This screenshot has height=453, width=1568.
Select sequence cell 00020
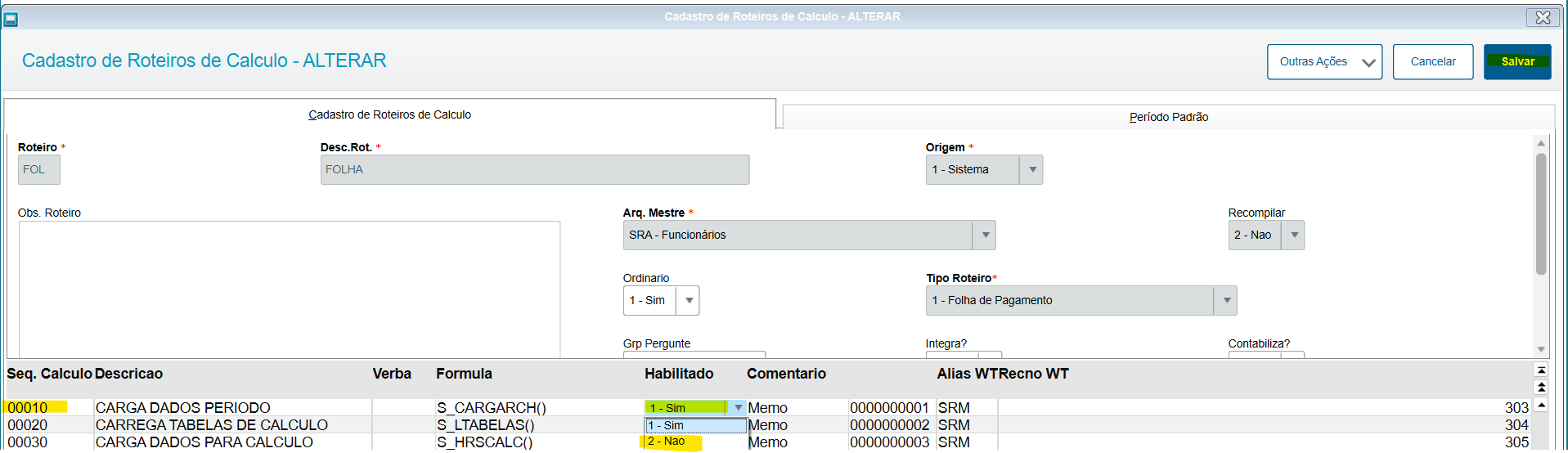point(48,425)
